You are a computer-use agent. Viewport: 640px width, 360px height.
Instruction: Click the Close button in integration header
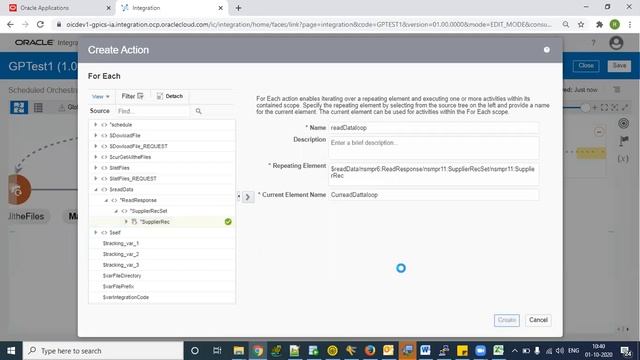(x=586, y=66)
